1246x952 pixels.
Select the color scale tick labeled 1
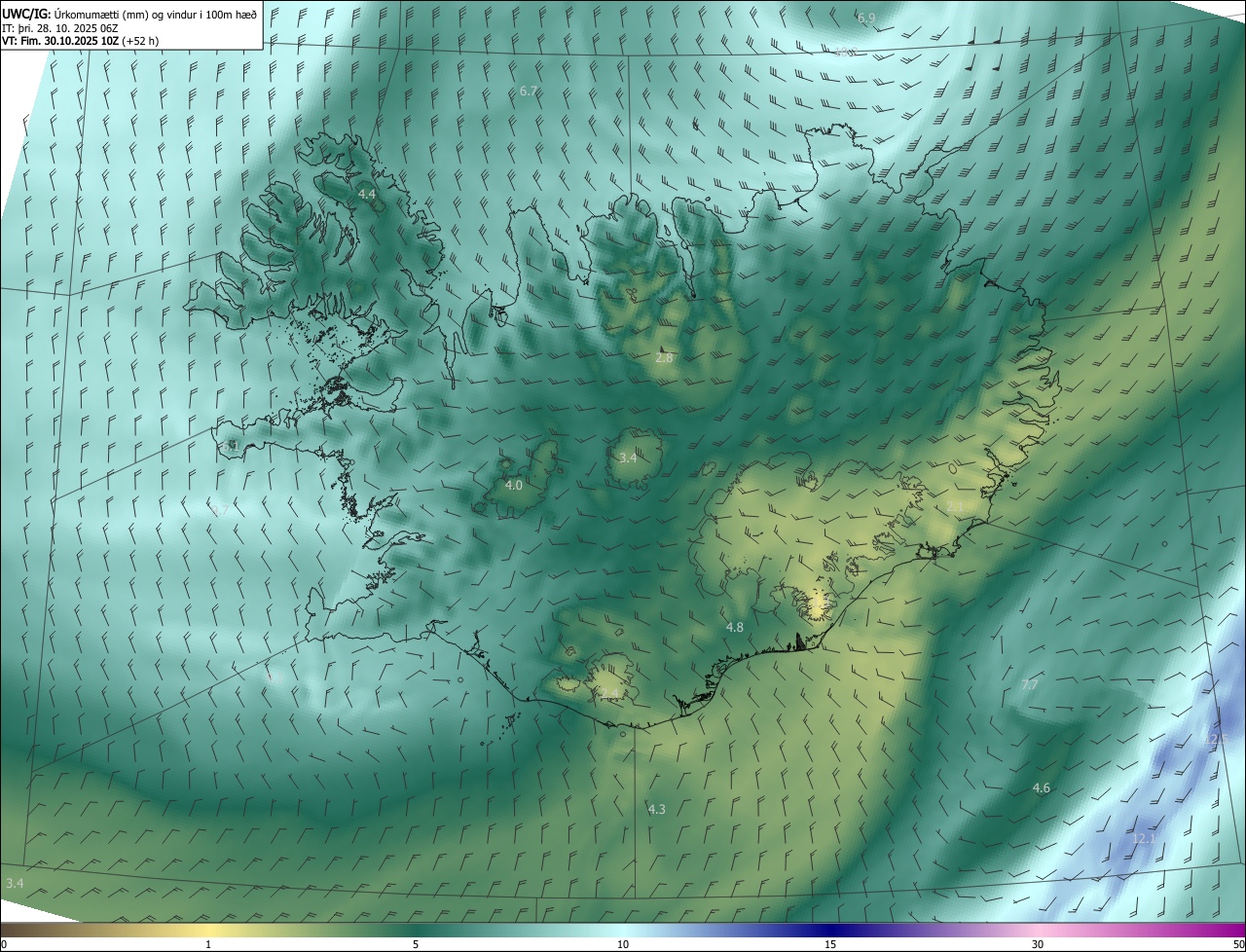point(208,945)
